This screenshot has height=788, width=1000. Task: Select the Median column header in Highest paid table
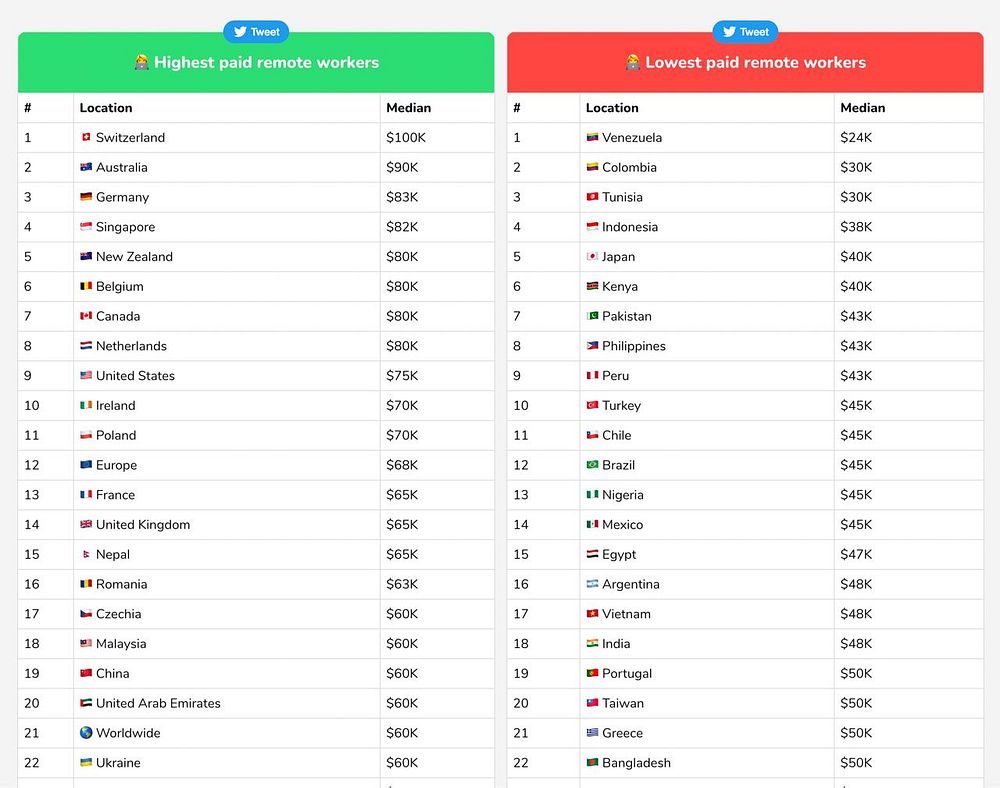pyautogui.click(x=408, y=108)
